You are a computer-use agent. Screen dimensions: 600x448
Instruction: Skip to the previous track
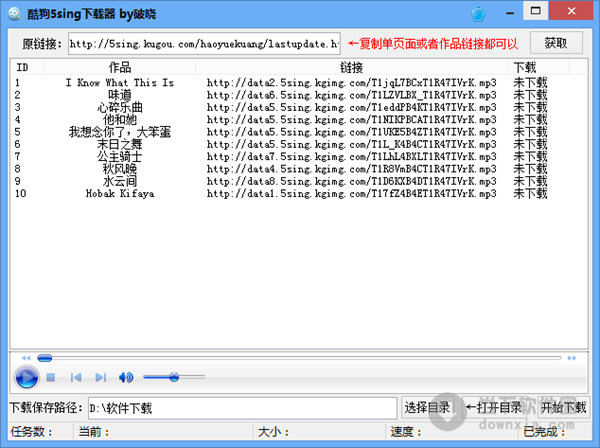pos(76,378)
